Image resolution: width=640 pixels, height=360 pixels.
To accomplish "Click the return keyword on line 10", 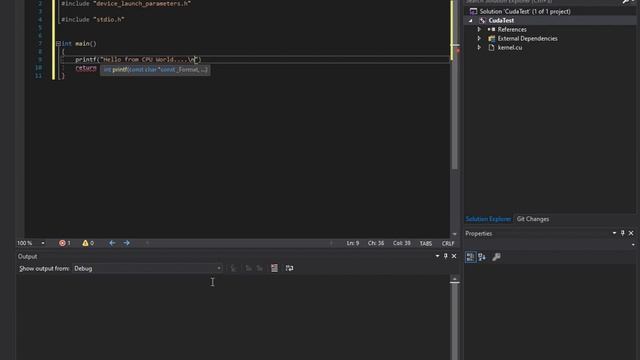I will [86, 68].
